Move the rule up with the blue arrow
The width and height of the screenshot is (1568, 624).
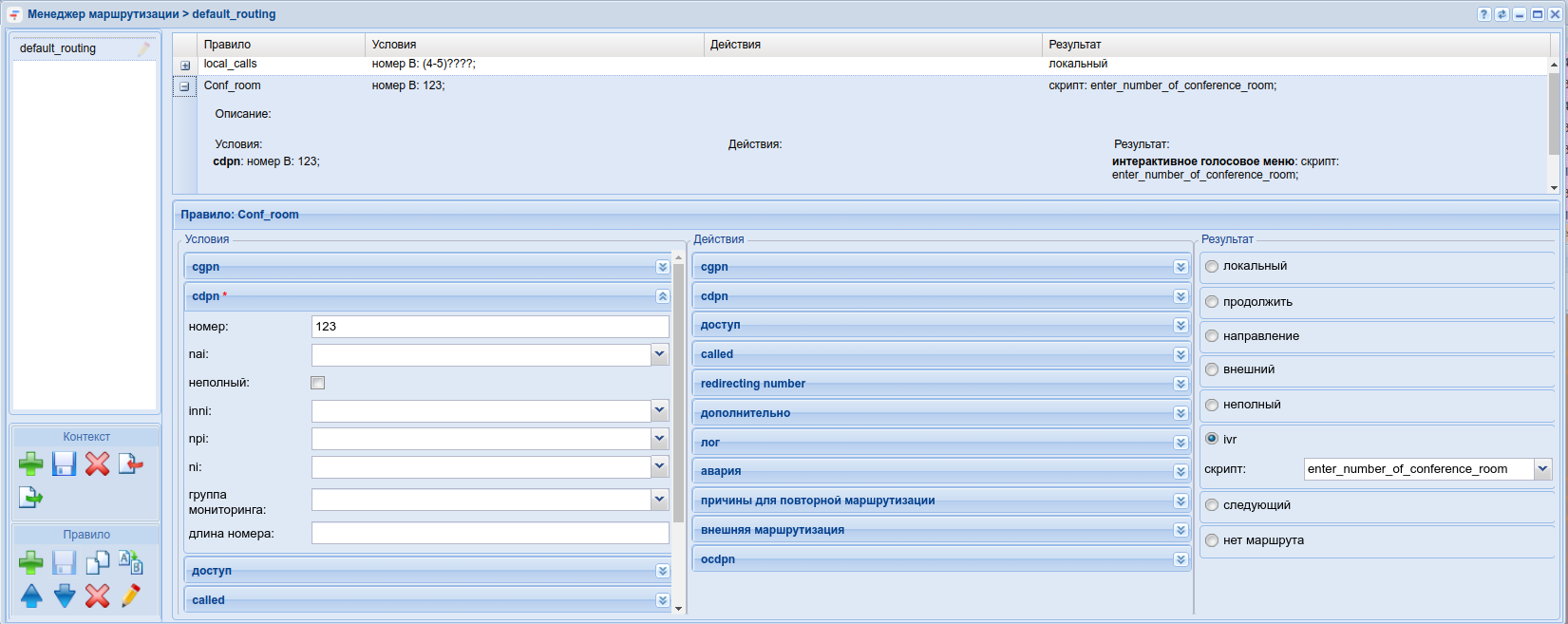(30, 596)
